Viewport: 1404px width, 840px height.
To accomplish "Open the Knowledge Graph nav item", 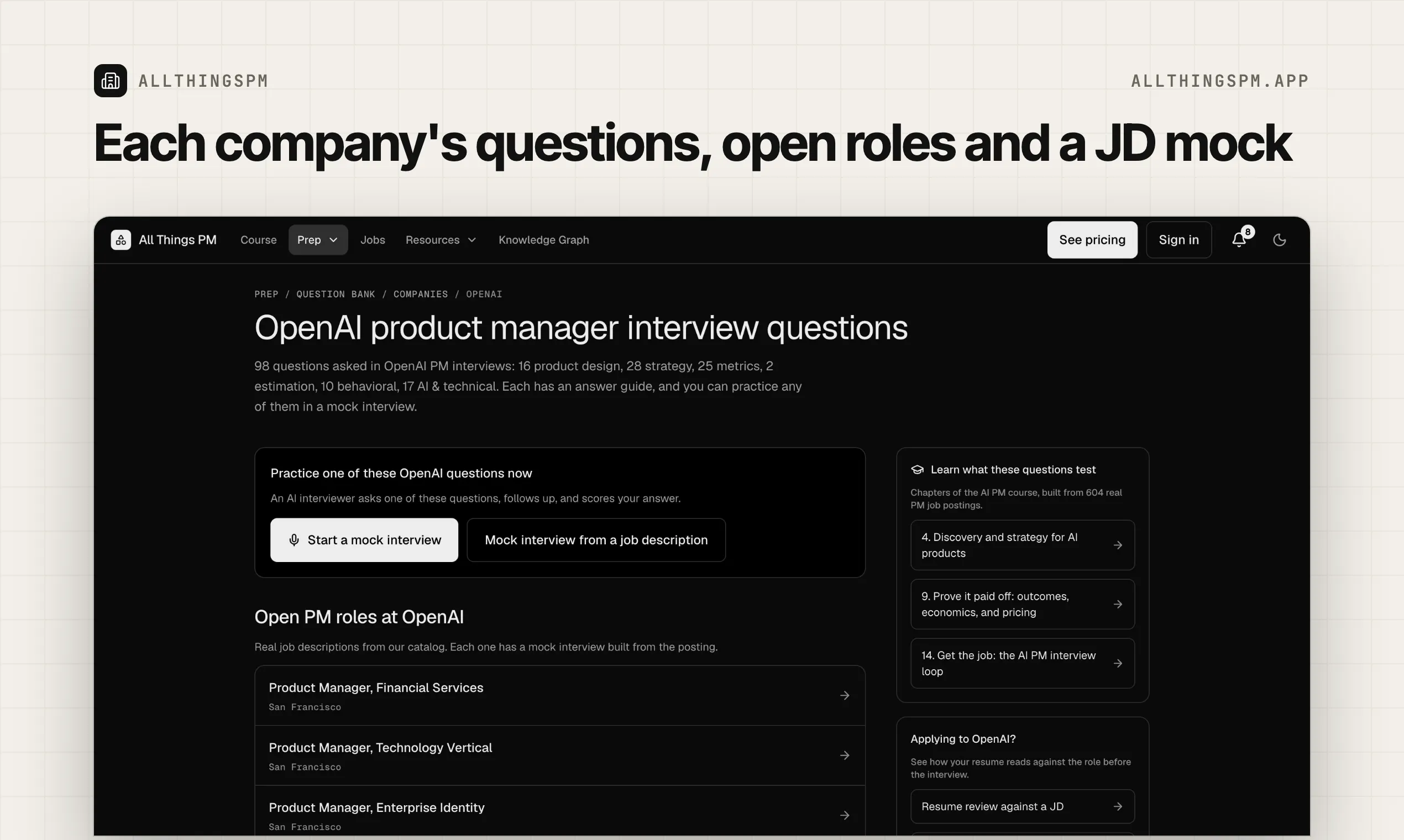I will tap(544, 240).
